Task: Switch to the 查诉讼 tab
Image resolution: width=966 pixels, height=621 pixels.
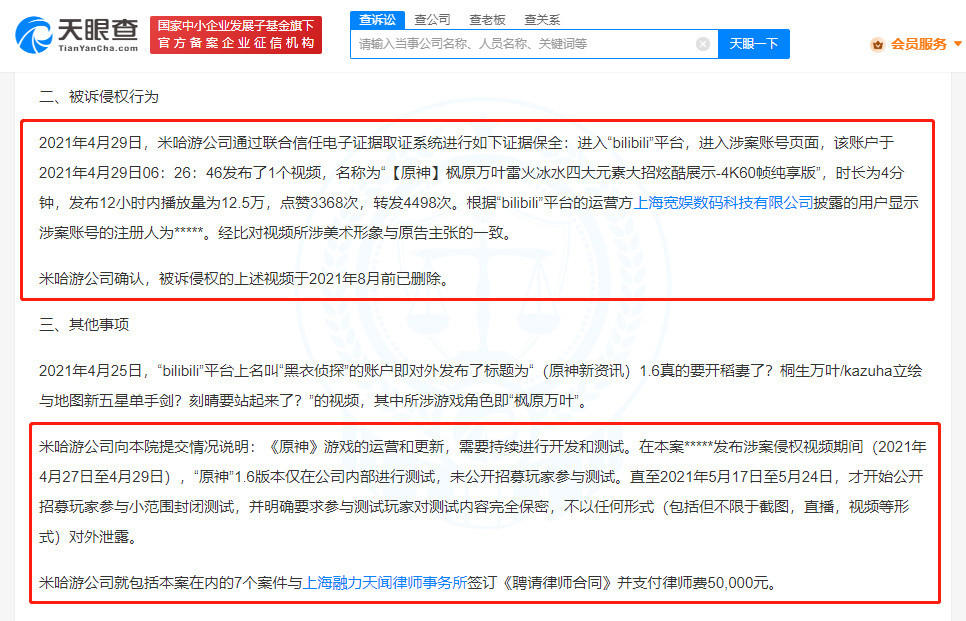Action: 377,20
